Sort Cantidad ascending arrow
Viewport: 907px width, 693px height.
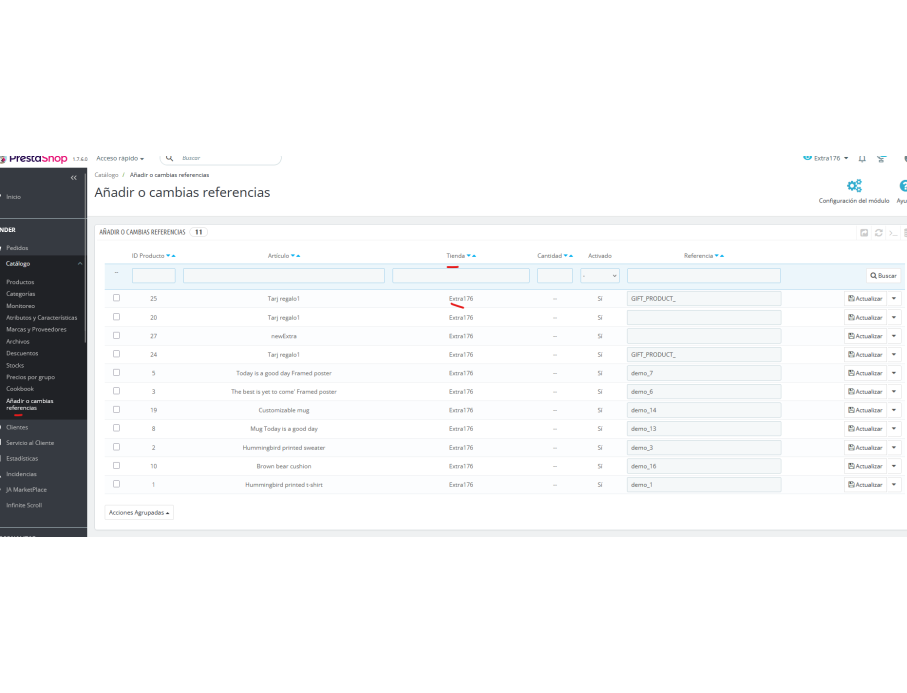571,256
